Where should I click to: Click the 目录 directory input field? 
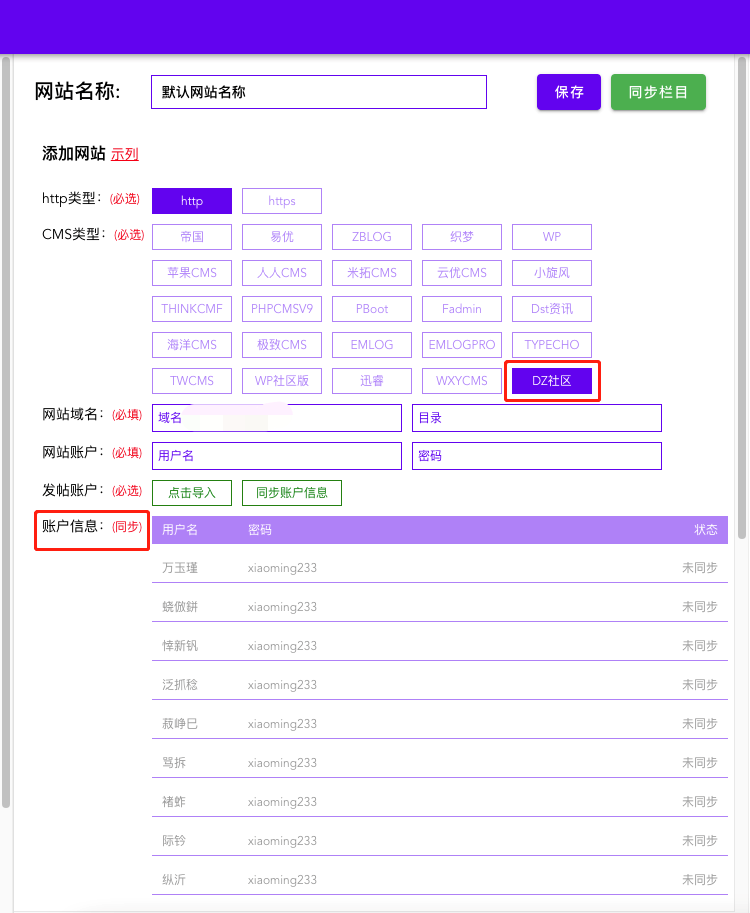click(x=536, y=418)
